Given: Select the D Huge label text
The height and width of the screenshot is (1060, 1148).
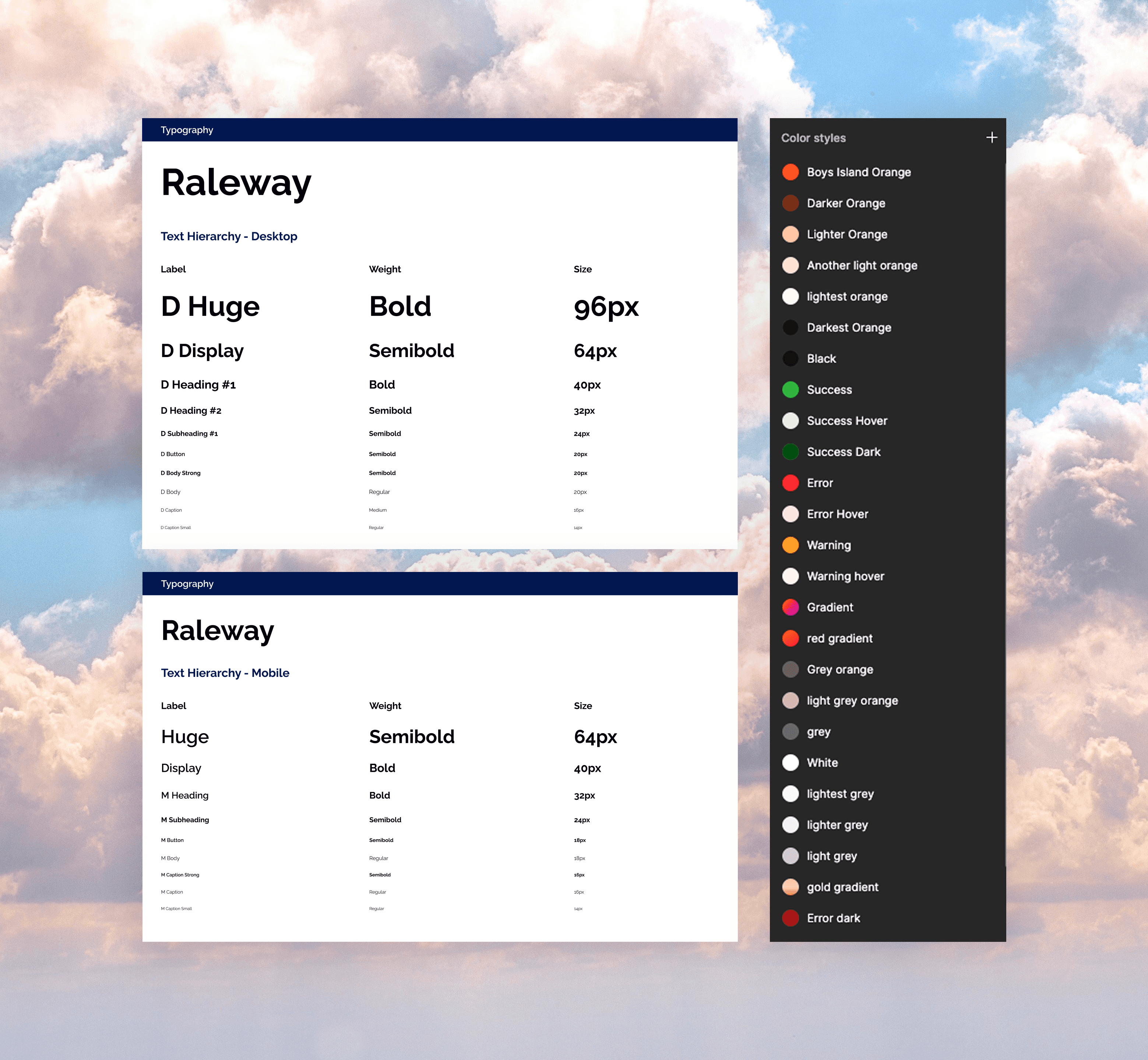Looking at the screenshot, I should pyautogui.click(x=210, y=306).
